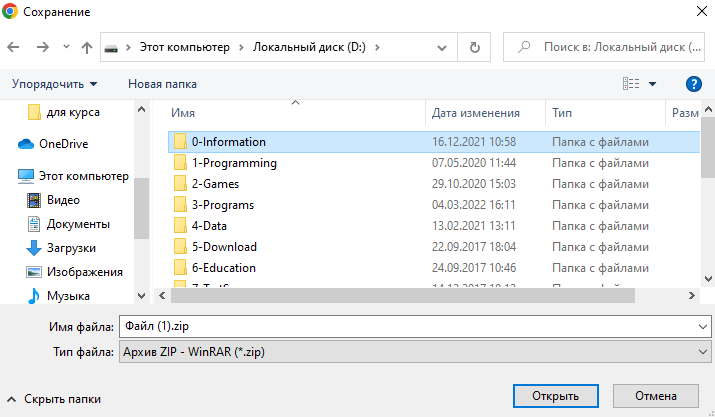This screenshot has height=417, width=715.
Task: Select OneDrive in the navigation pane
Action: coord(63,143)
